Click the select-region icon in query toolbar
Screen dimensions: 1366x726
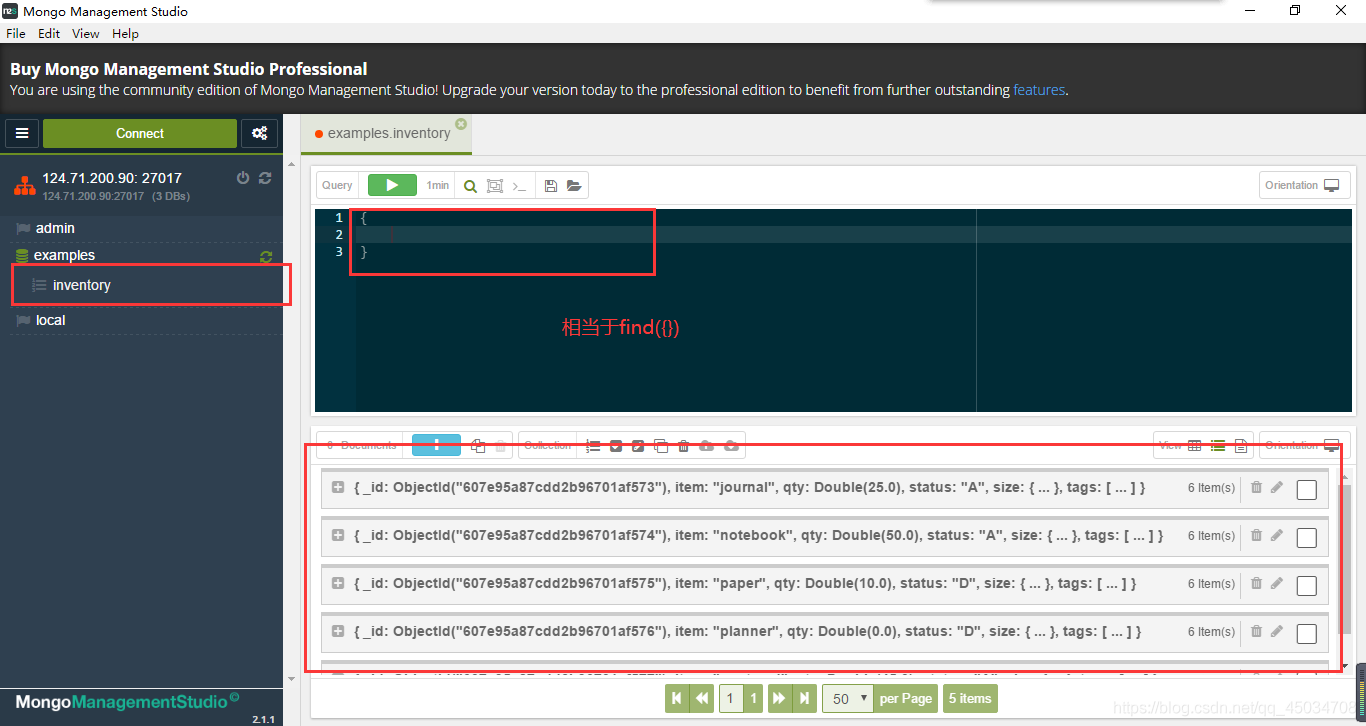click(494, 186)
